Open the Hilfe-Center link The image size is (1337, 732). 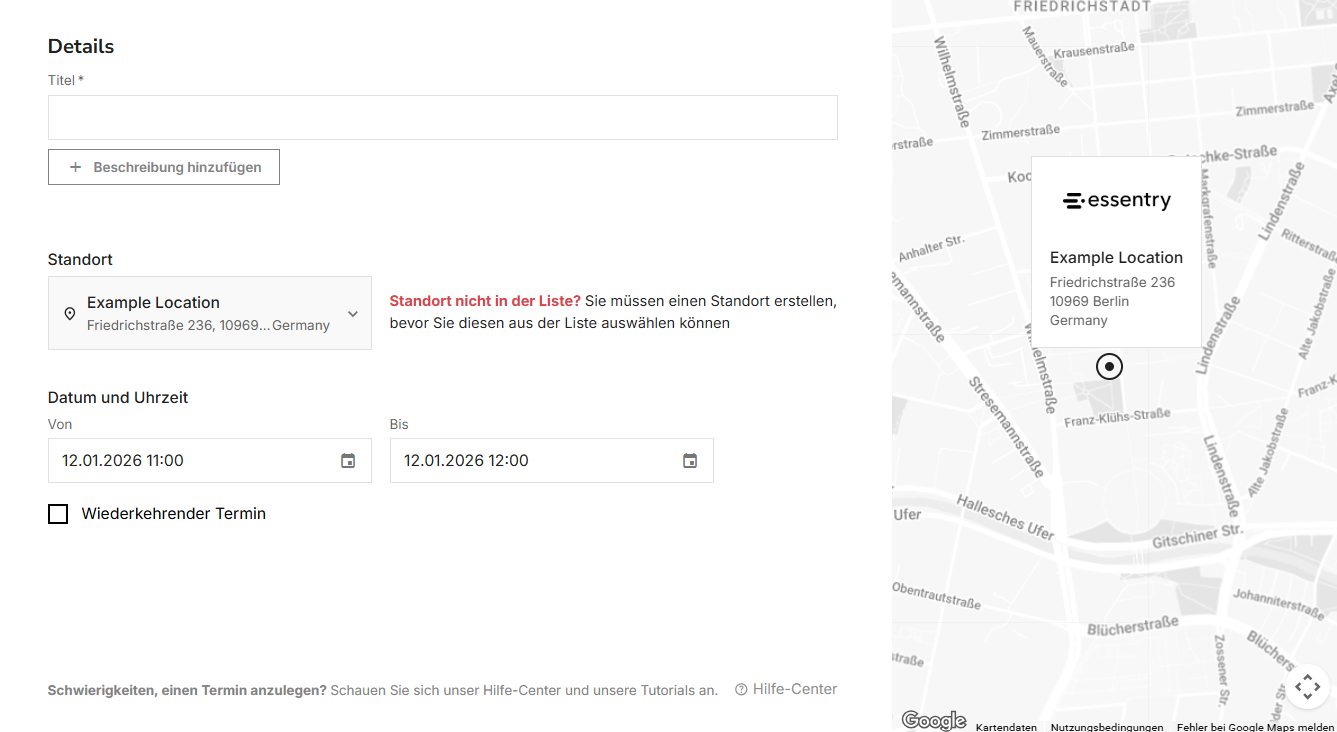pos(786,689)
